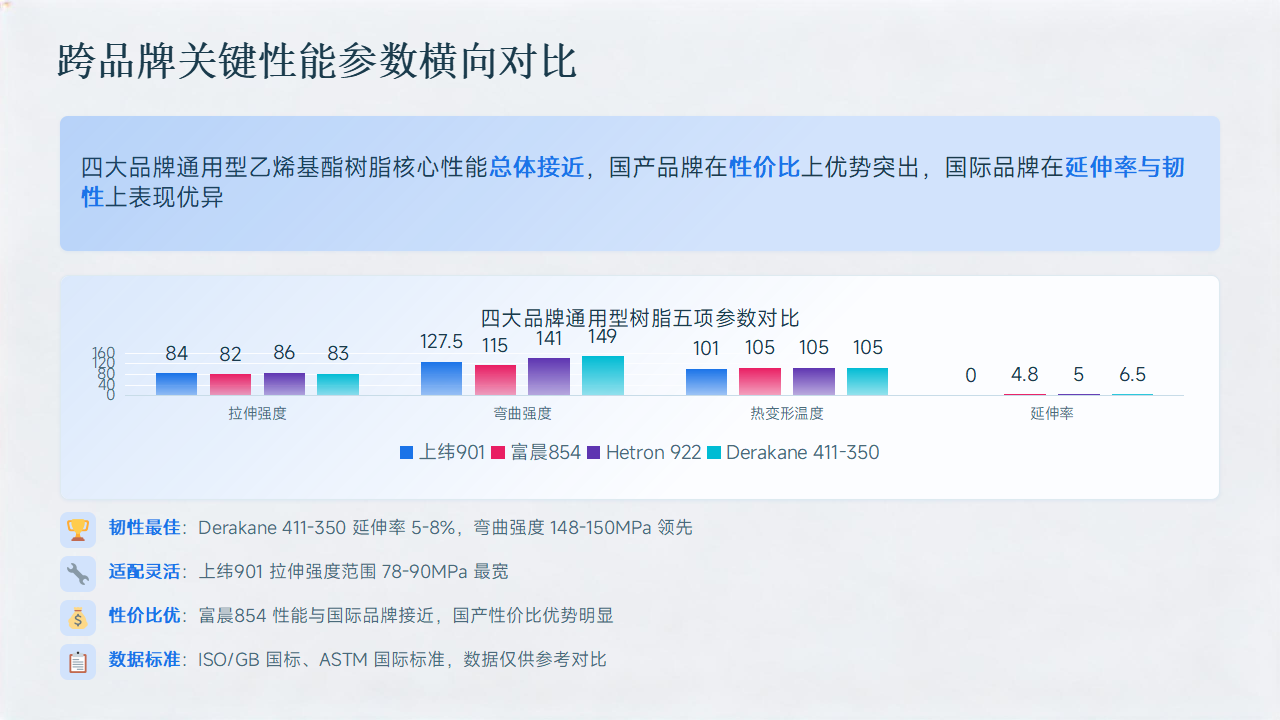Click the wrench icon beside 适配灵活
This screenshot has width=1280, height=720.
coord(78,573)
